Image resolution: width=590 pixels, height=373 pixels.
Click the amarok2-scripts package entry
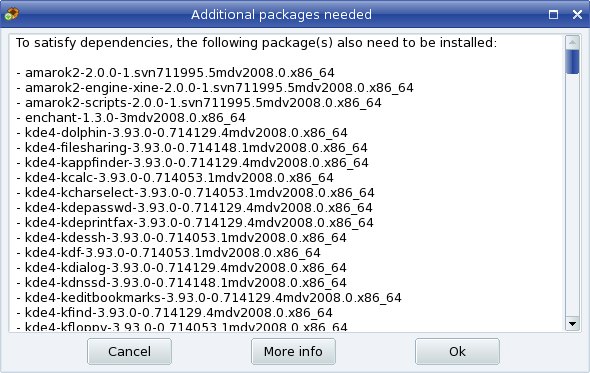[199, 103]
